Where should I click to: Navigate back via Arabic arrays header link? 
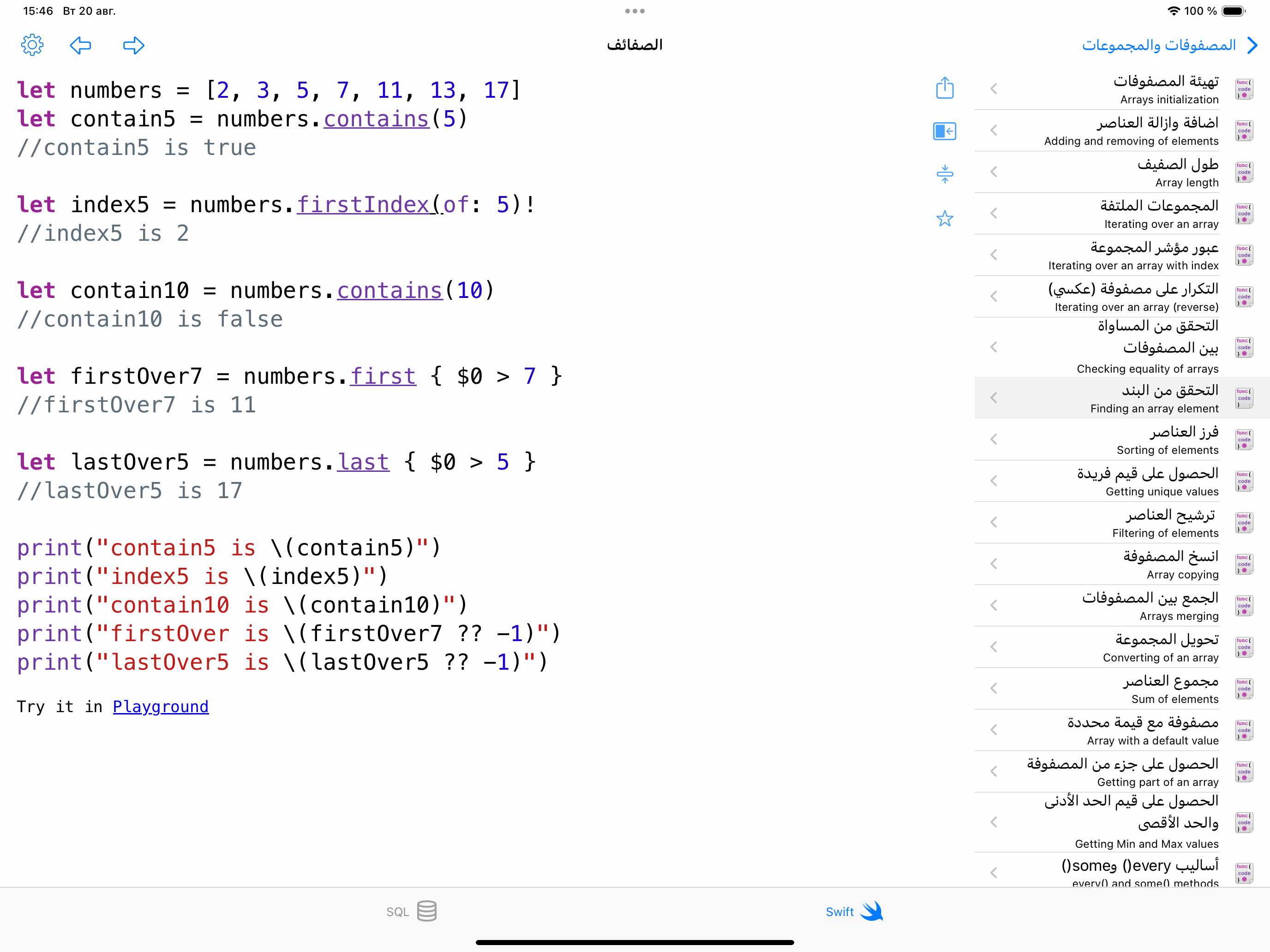point(1169,45)
